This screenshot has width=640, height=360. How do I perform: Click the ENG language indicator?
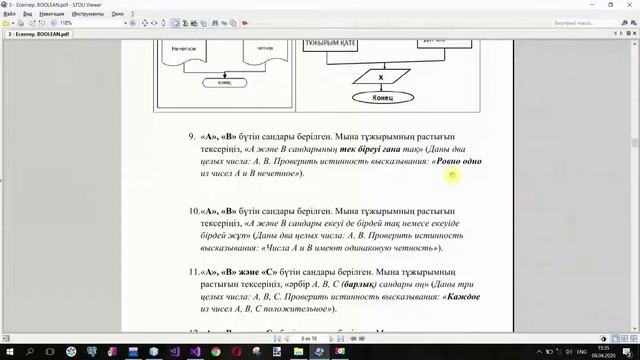(582, 351)
